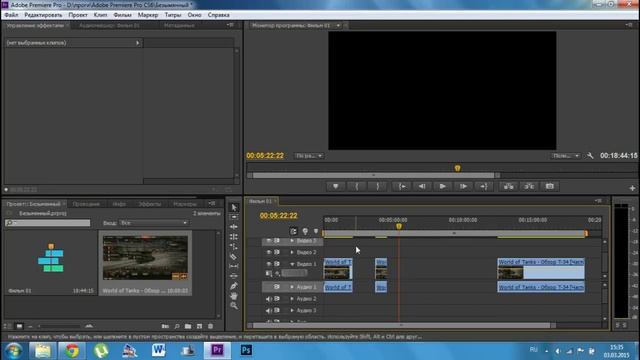Screen dimensions: 640x360
Task: Play the sequence in Program monitor
Action: [x=442, y=187]
